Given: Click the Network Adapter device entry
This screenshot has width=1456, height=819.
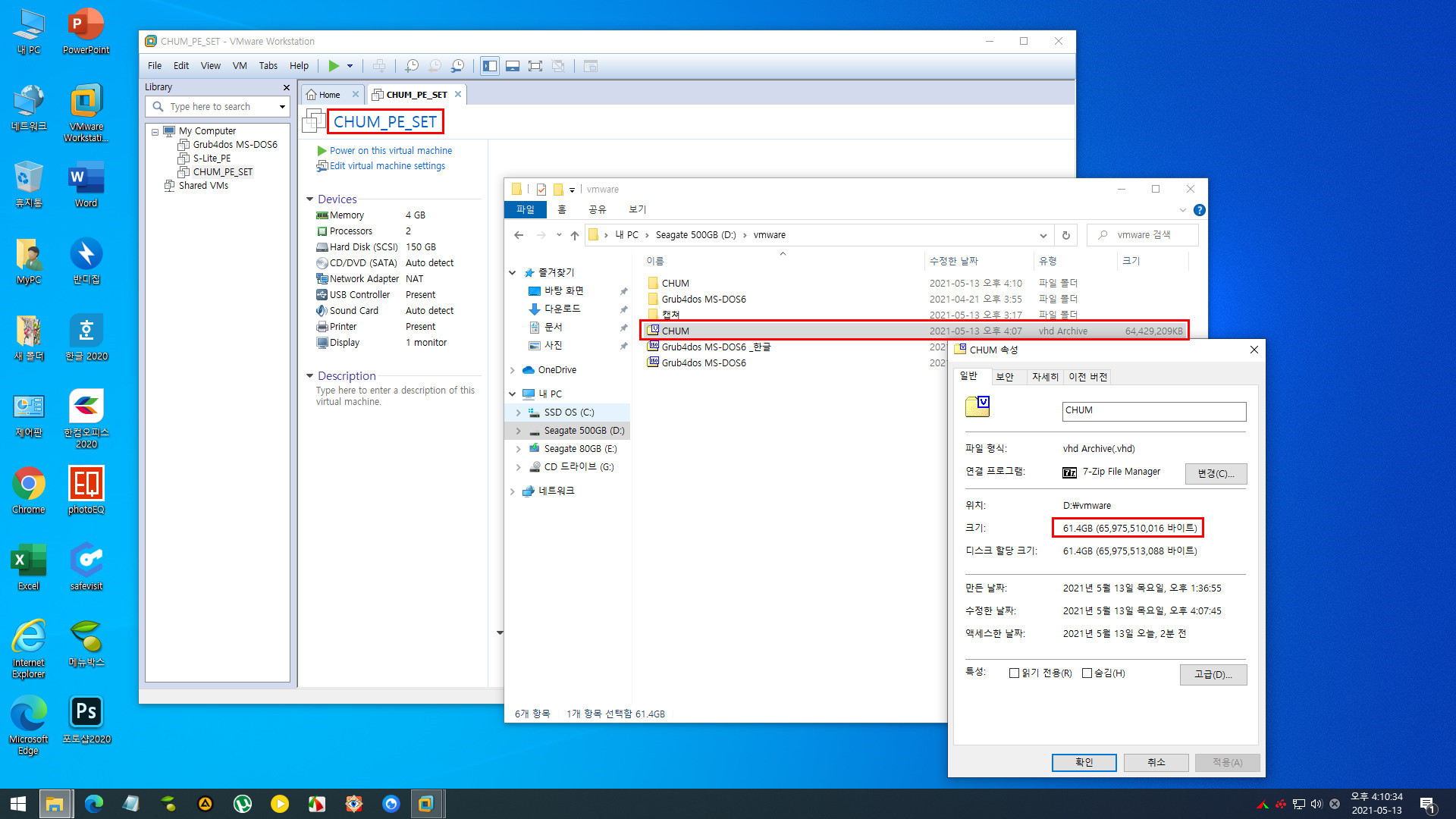Looking at the screenshot, I should [364, 279].
